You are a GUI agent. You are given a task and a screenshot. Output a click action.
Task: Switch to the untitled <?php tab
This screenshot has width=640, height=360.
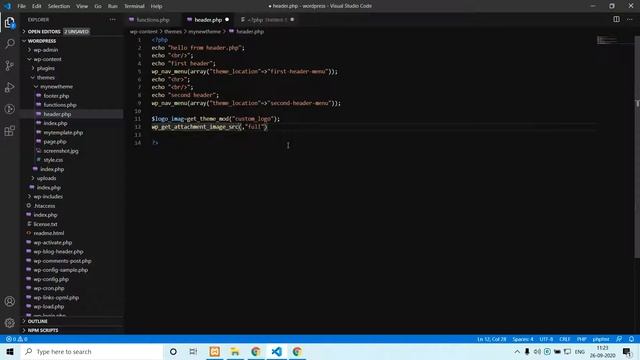[x=267, y=20]
